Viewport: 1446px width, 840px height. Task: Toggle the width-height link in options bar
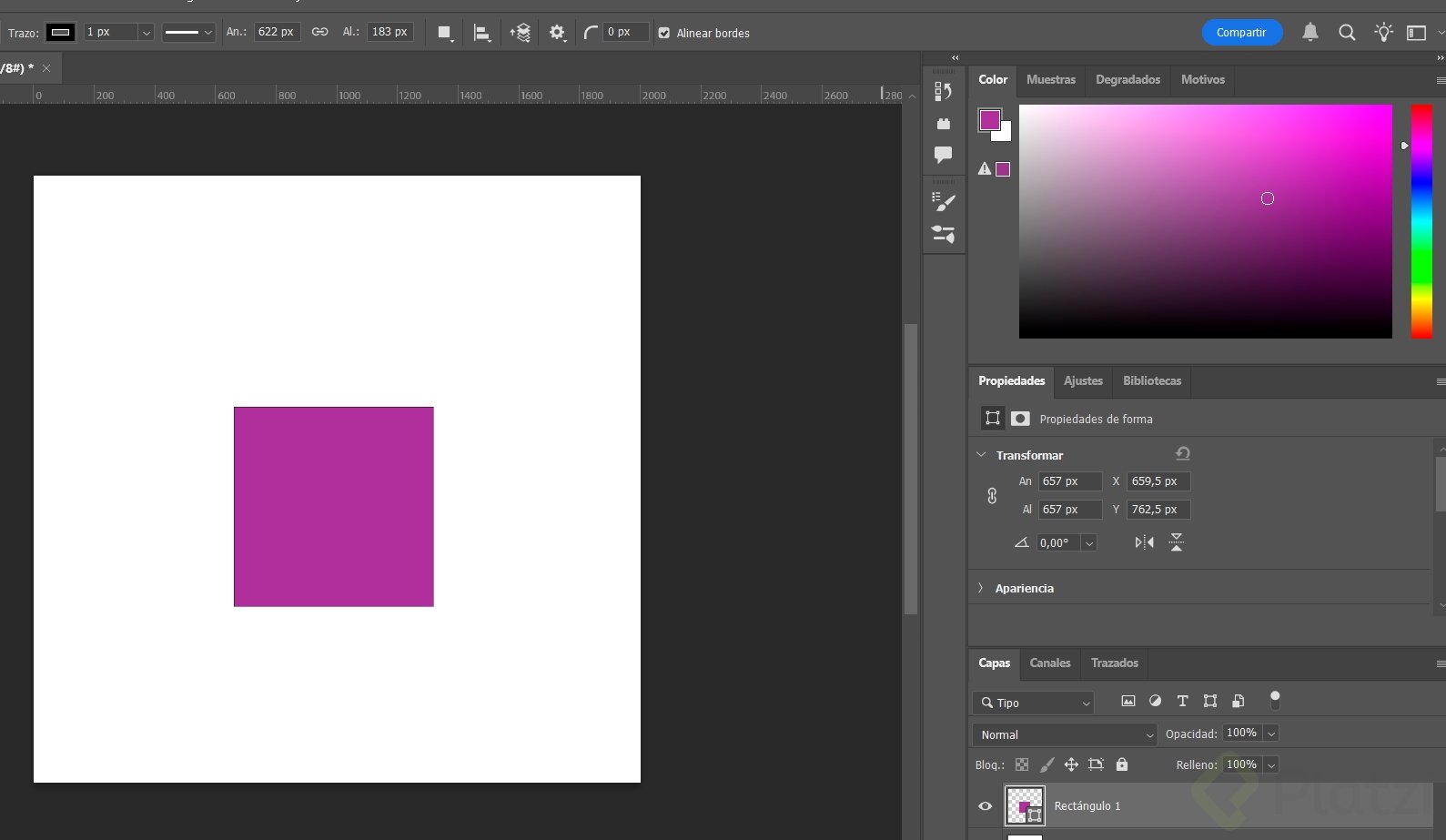[319, 32]
